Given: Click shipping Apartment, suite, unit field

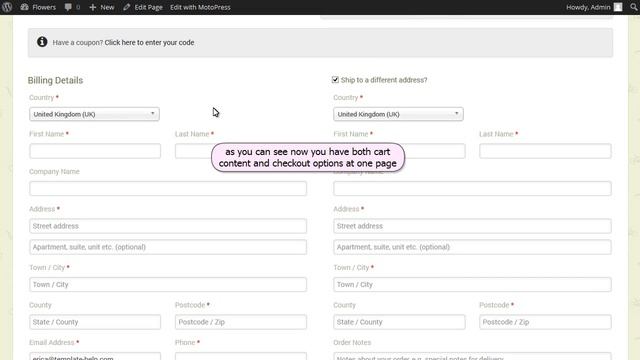Looking at the screenshot, I should 472,247.
